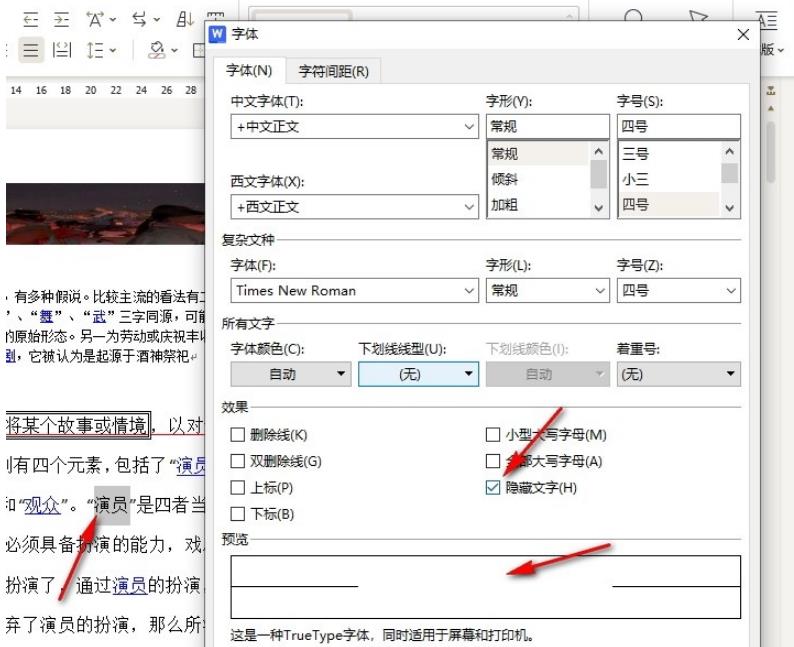
Task: Check the 小型大写字母(M) small caps checkbox
Action: (493, 434)
